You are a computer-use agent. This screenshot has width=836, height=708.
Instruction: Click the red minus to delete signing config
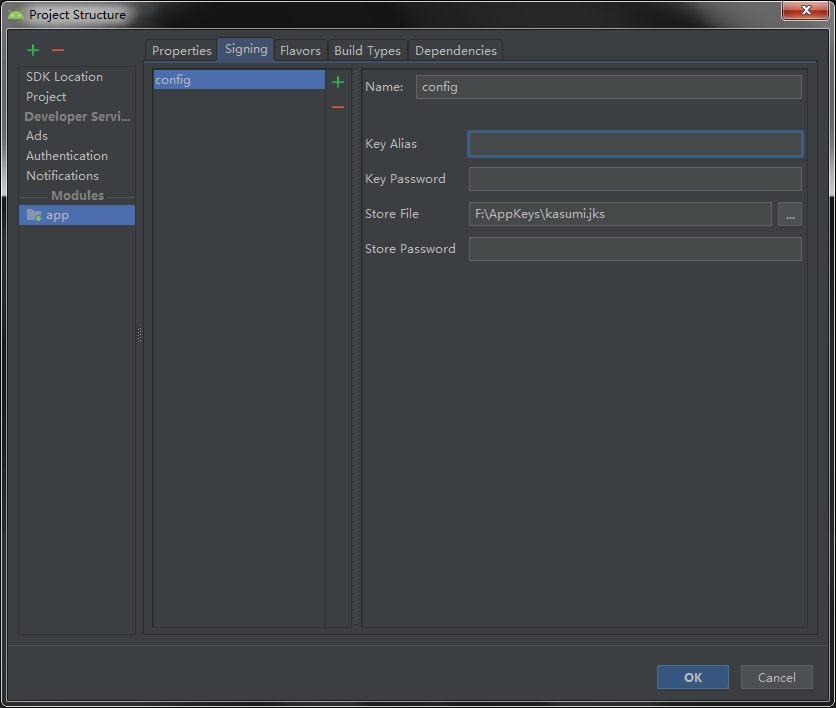point(338,107)
